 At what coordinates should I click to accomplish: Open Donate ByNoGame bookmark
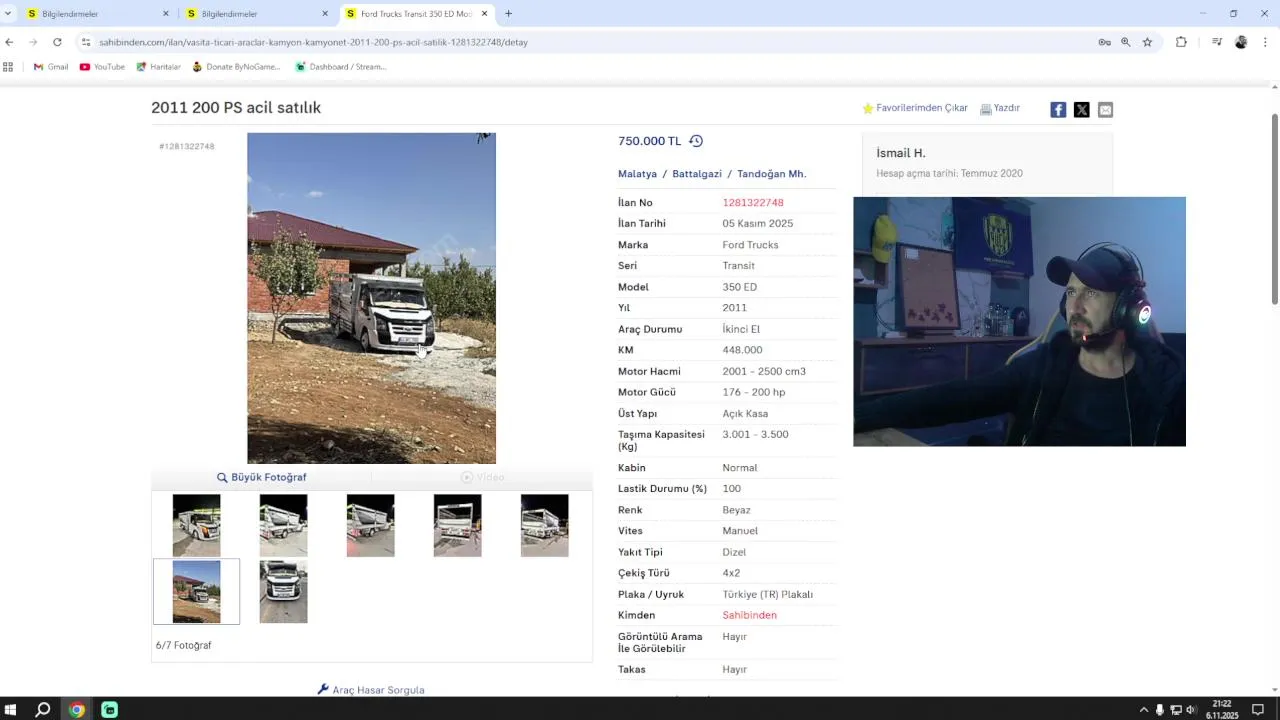click(236, 67)
